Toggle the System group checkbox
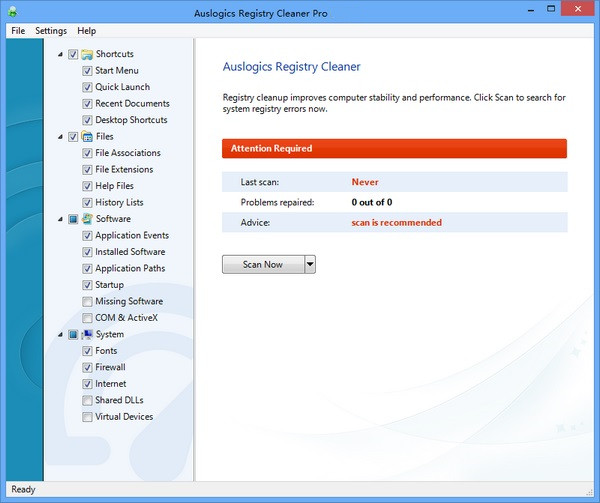600x503 pixels. [x=73, y=335]
